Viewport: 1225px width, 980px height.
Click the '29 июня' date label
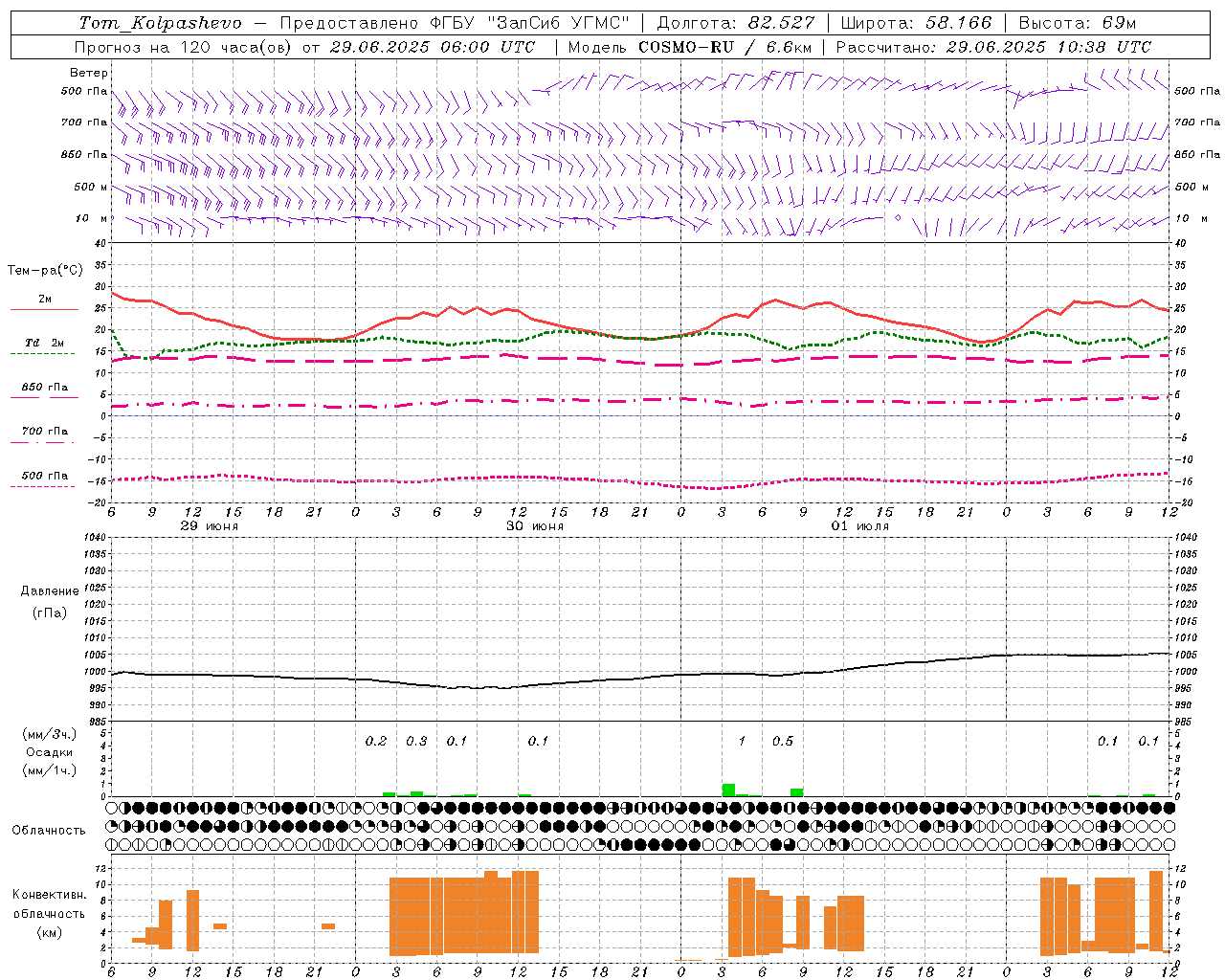(209, 525)
